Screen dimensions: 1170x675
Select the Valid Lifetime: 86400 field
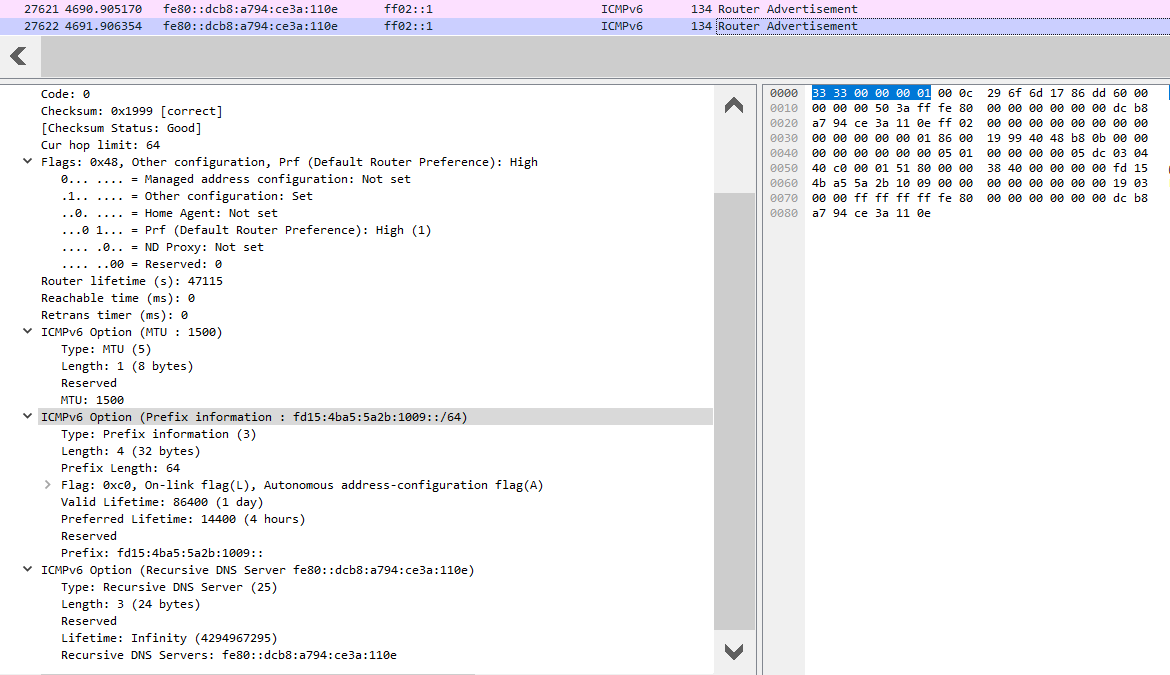(161, 502)
